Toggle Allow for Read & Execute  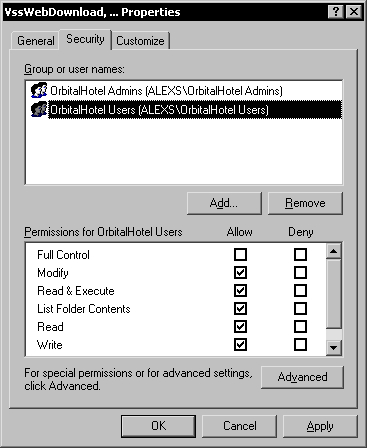[x=240, y=291]
